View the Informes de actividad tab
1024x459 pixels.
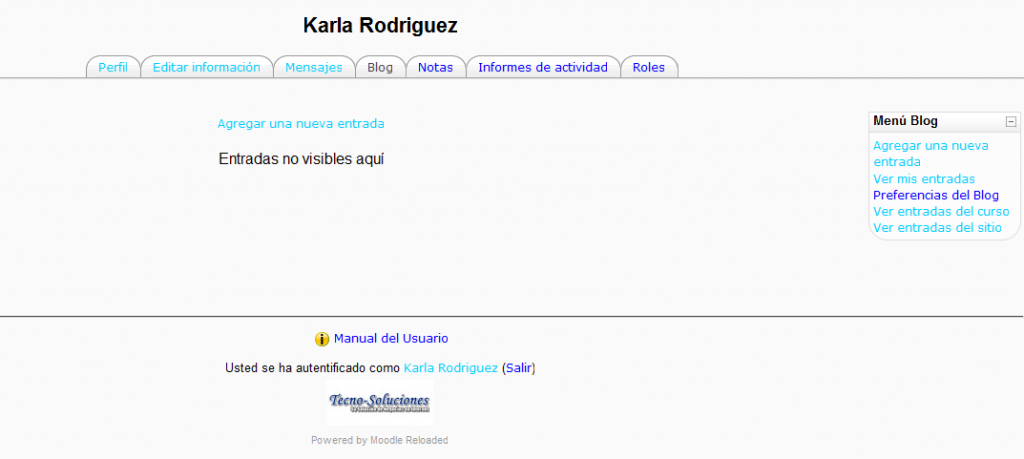click(542, 68)
